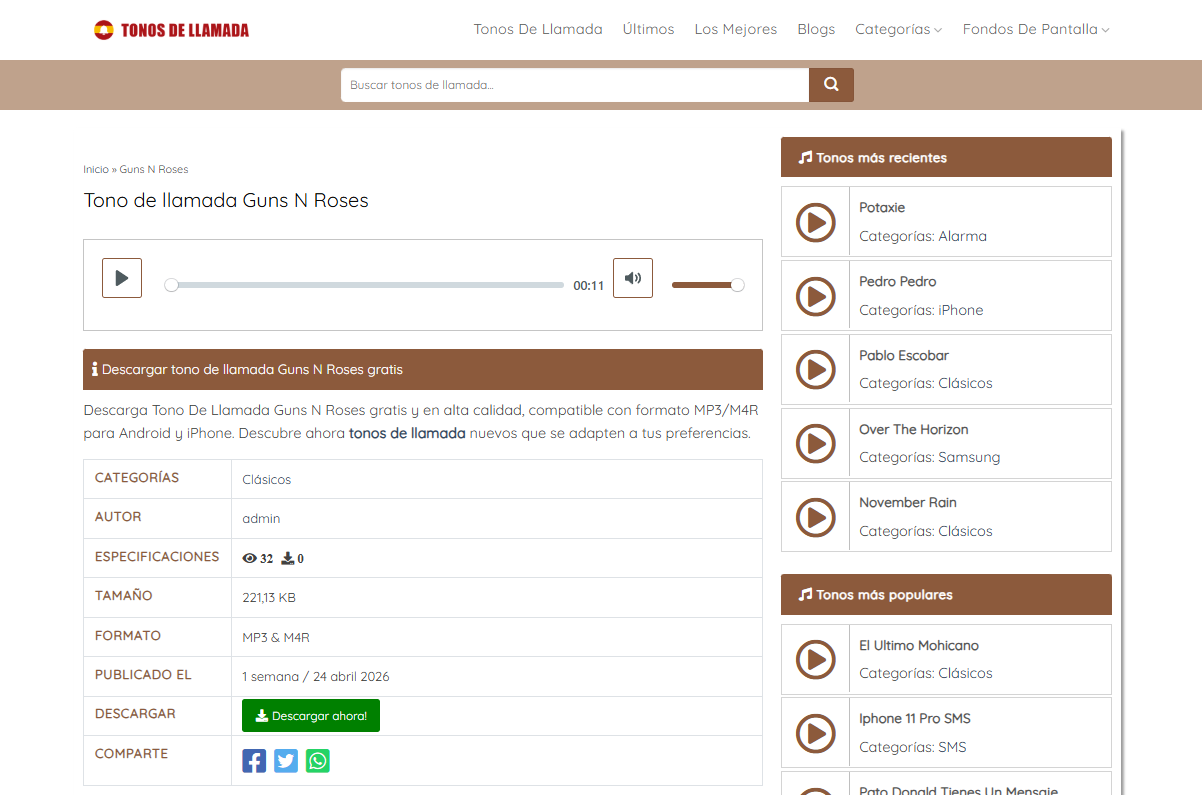Viewport: 1202px width, 795px height.
Task: Mute the audio with the speaker icon
Action: point(633,278)
